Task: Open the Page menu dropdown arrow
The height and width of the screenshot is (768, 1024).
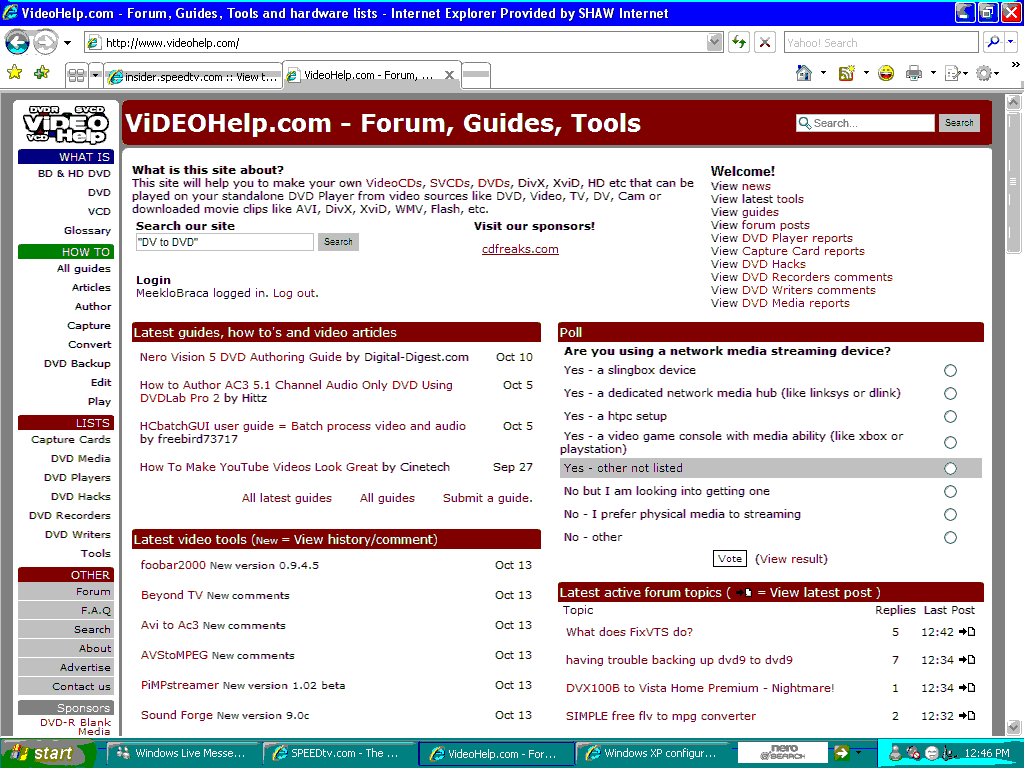Action: pos(965,73)
